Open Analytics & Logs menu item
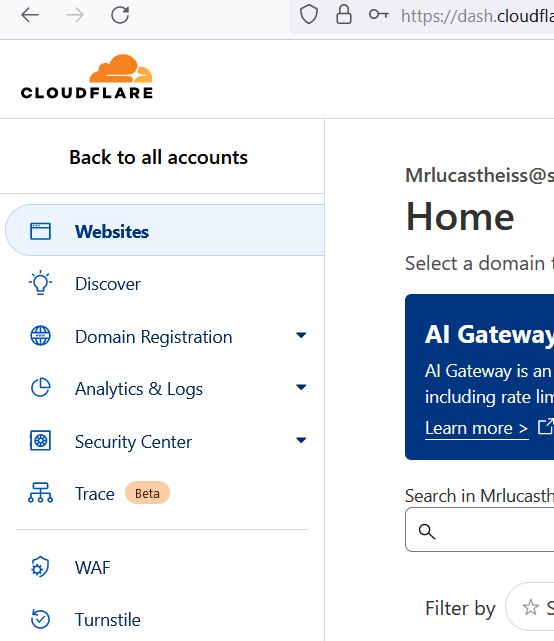 139,389
